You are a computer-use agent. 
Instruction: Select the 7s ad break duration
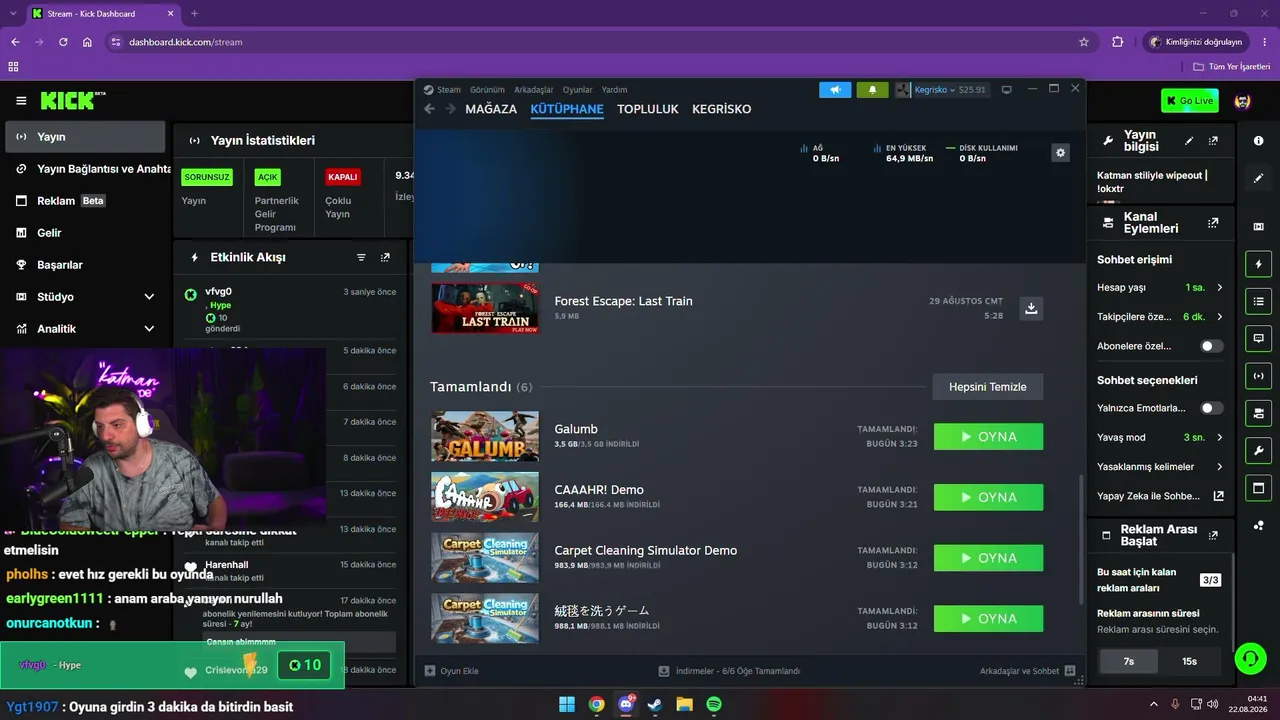coord(1128,661)
